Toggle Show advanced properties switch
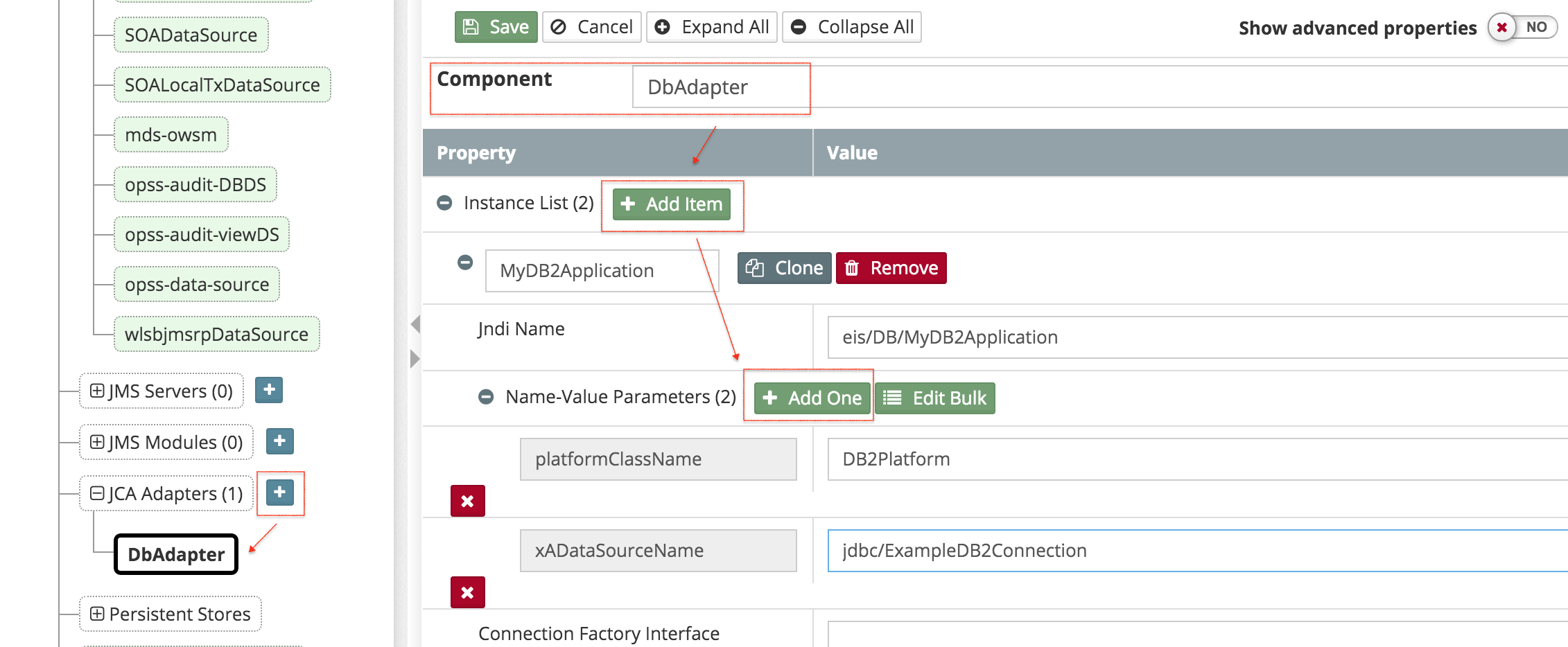The image size is (1568, 647). (1522, 28)
